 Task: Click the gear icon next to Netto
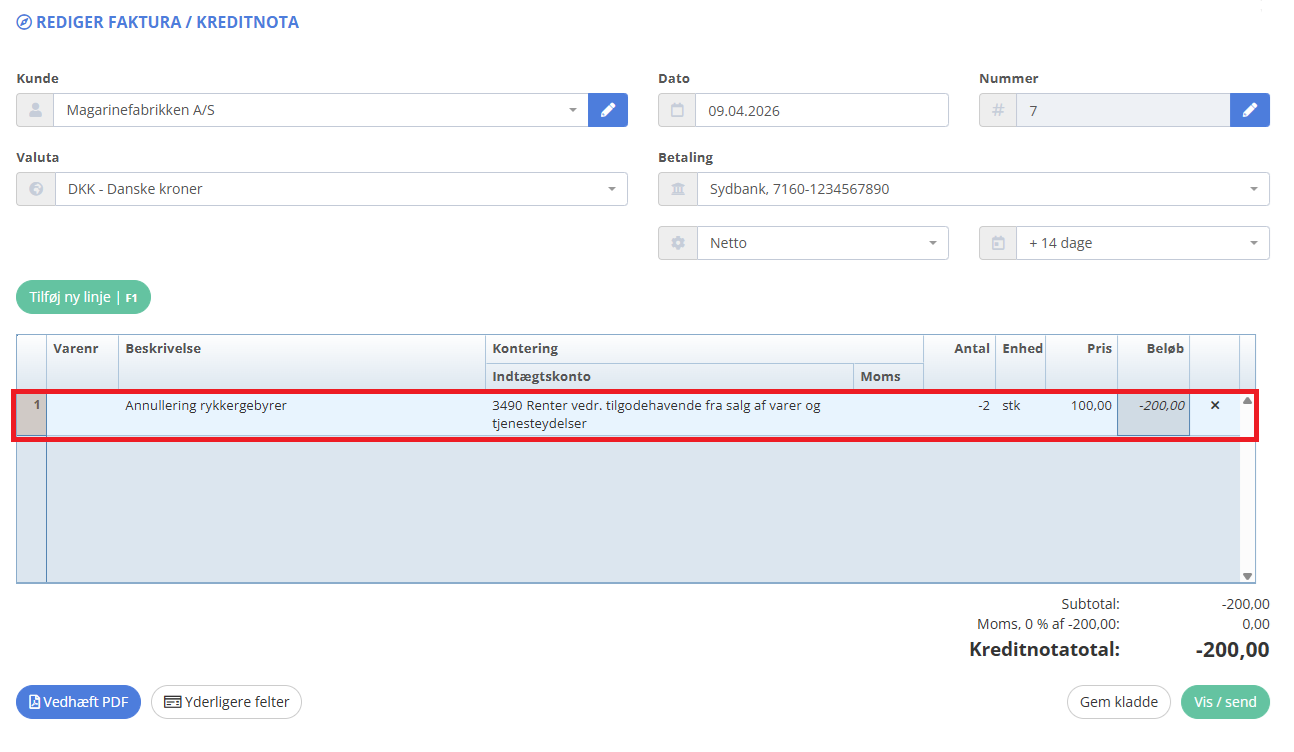coord(677,243)
